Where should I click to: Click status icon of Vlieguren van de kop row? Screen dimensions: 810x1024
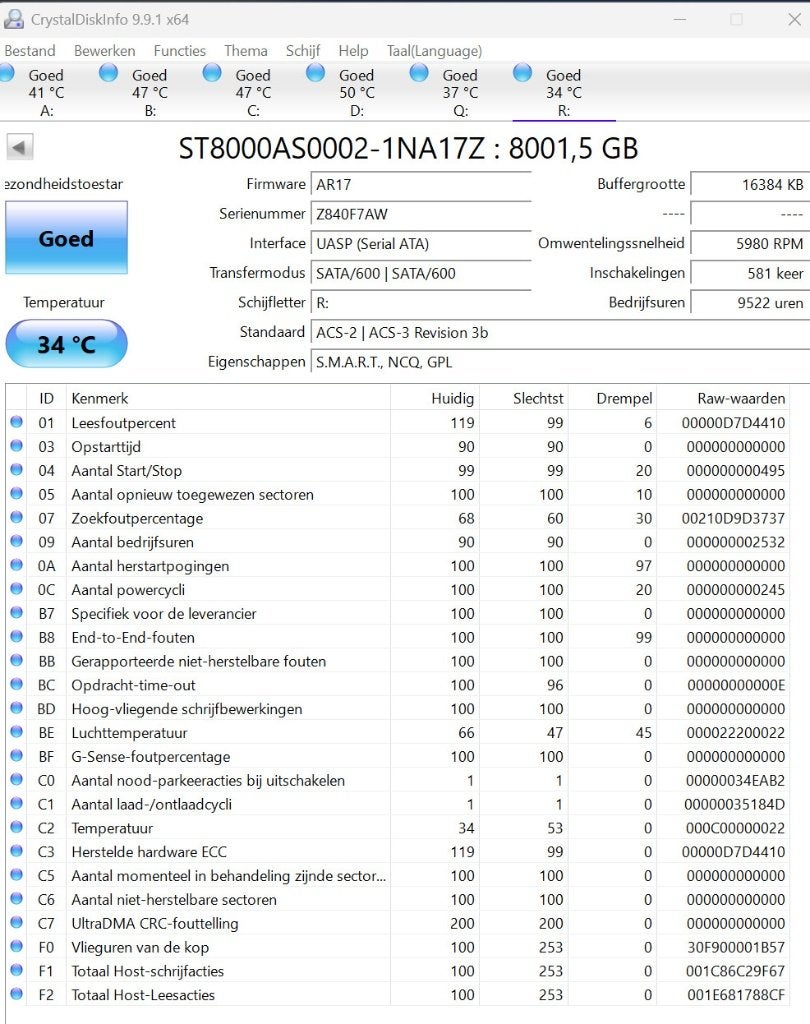(x=16, y=946)
